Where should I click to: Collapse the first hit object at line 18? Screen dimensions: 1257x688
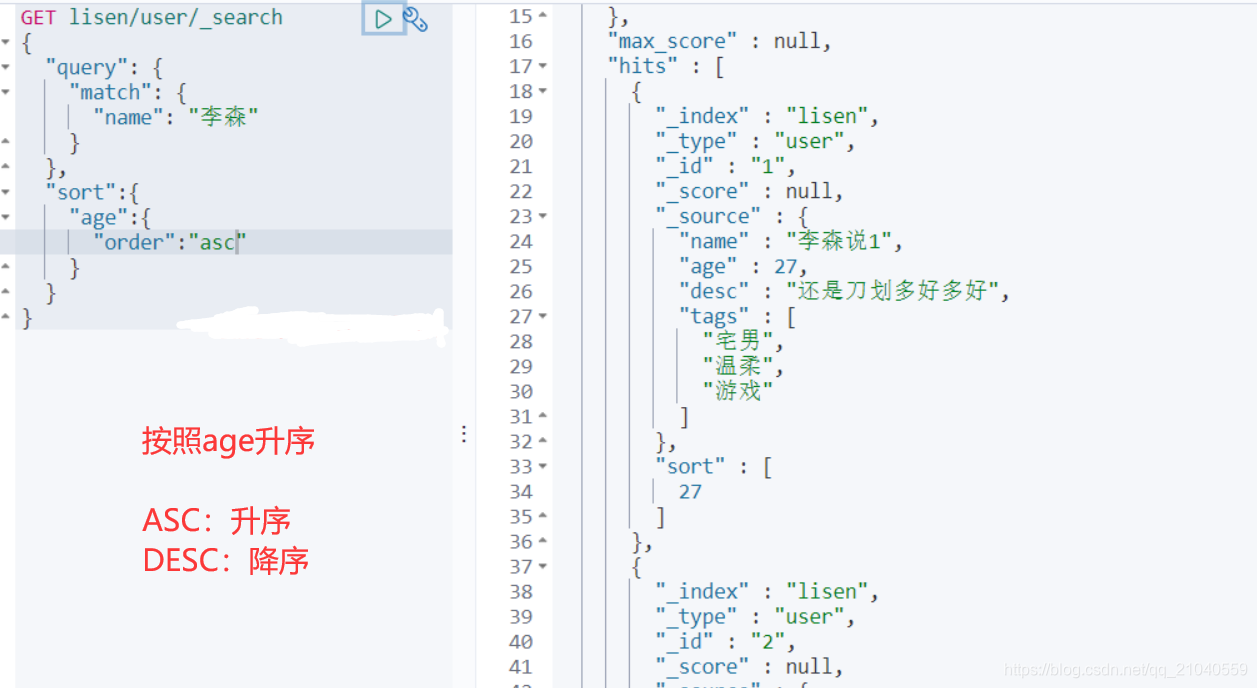pyautogui.click(x=542, y=91)
